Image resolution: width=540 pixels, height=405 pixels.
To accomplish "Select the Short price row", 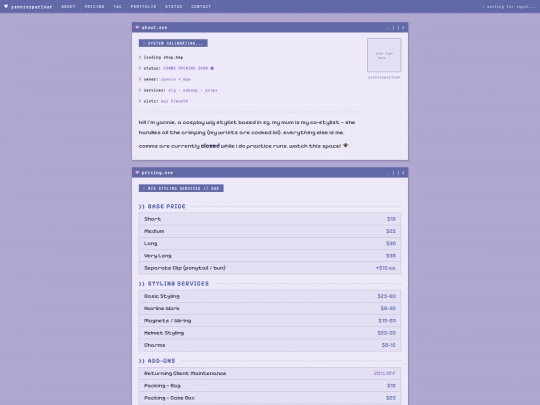I will coord(270,219).
